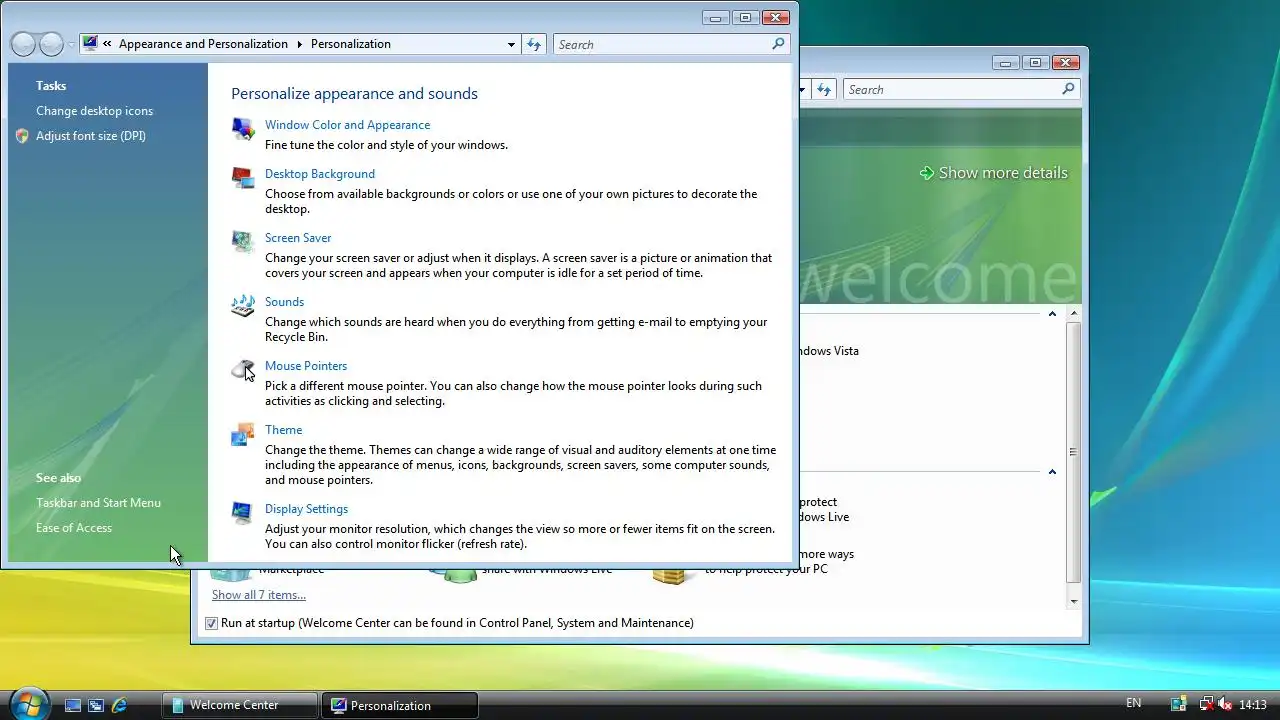Click the Display Settings monitor icon
Viewport: 1280px width, 720px height.
243,513
